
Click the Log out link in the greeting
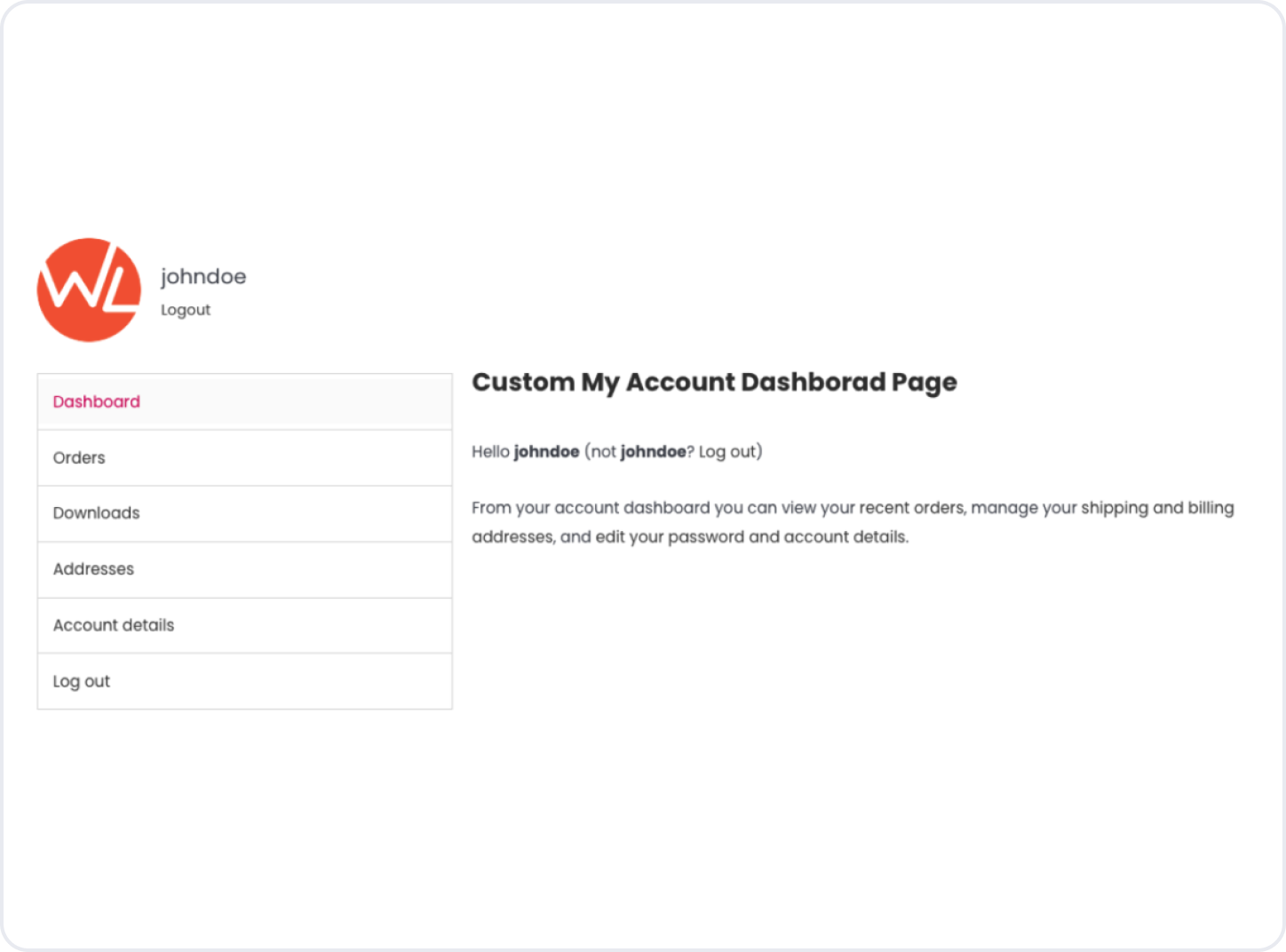coord(728,451)
